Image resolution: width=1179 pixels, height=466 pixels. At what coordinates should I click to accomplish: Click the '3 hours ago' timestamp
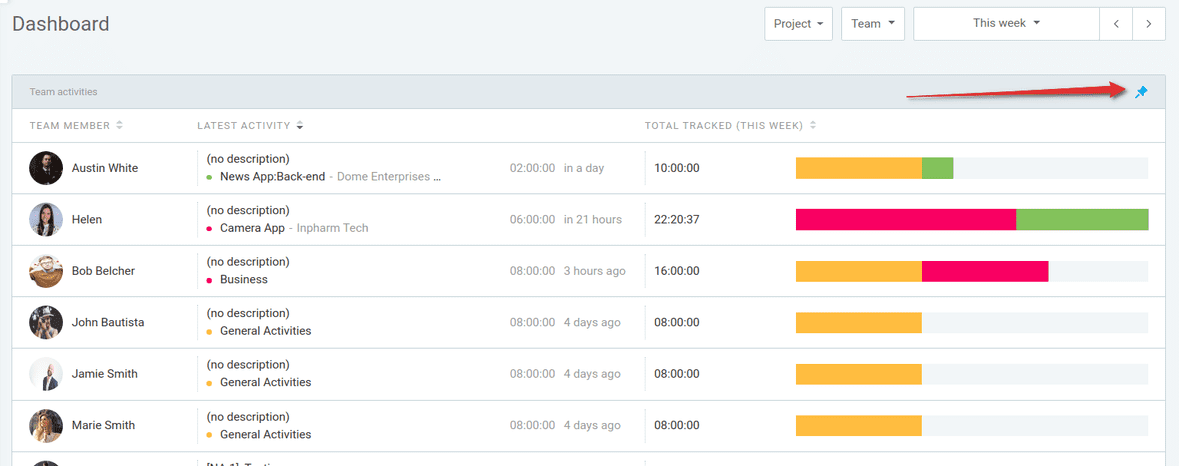pyautogui.click(x=595, y=271)
